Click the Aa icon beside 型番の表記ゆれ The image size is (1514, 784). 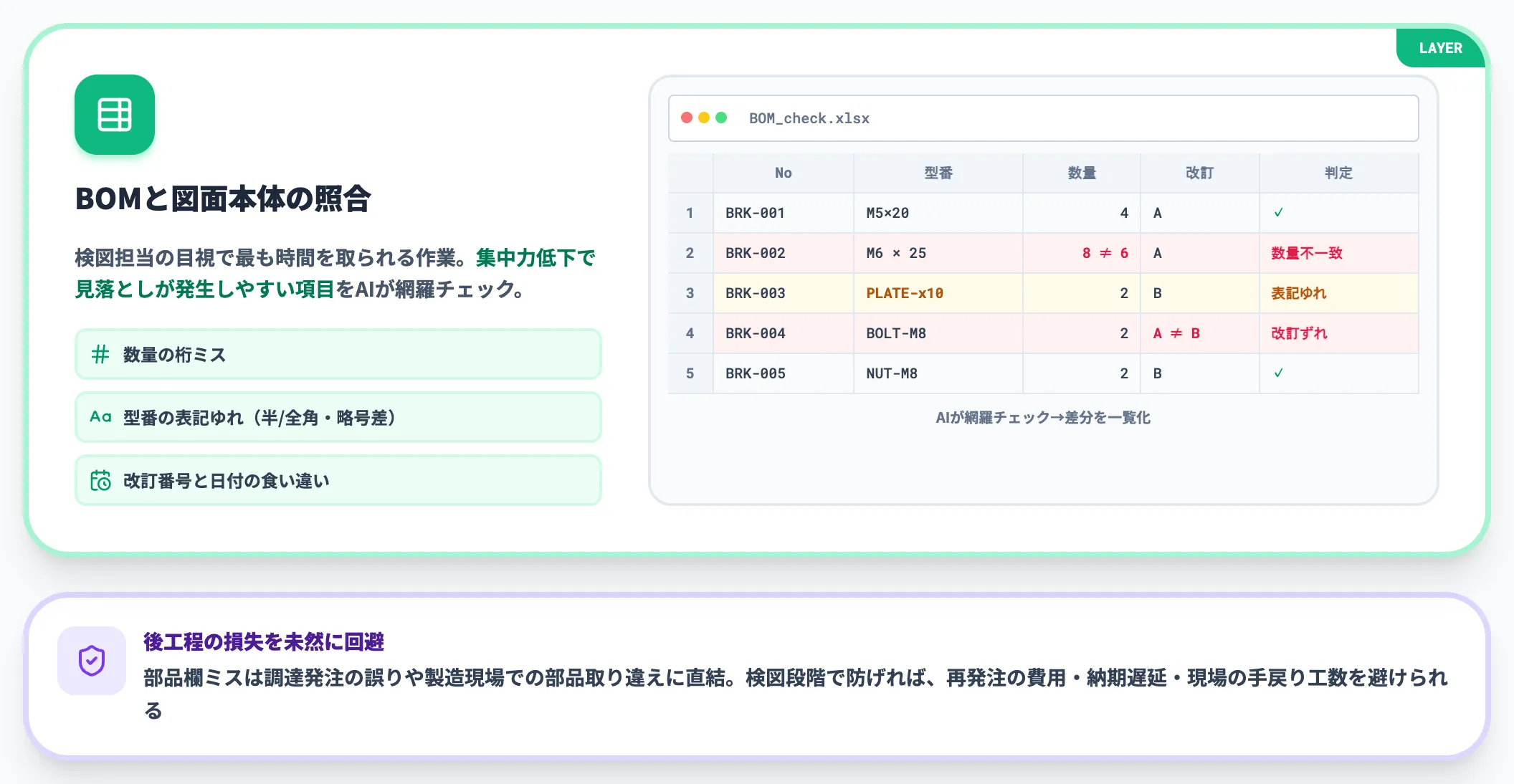click(100, 417)
